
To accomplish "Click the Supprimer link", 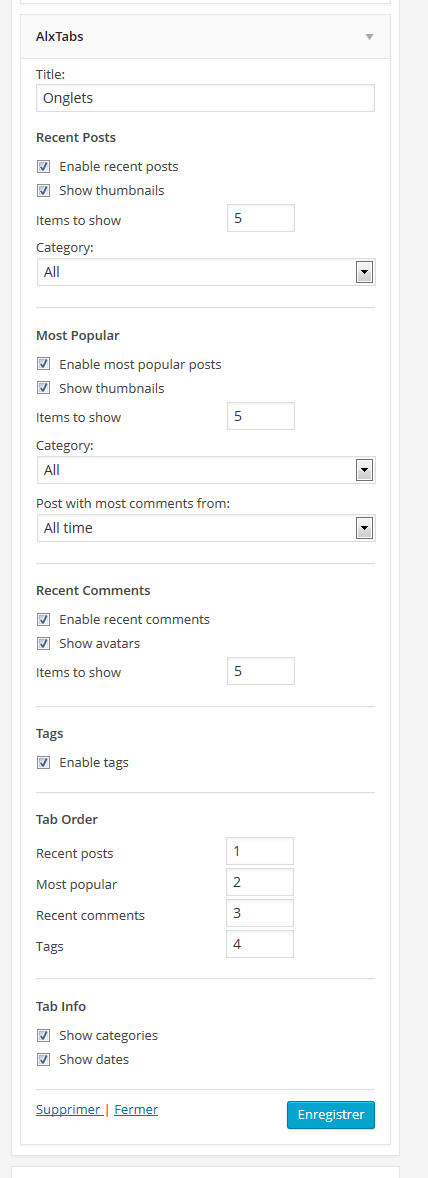I will point(68,1110).
